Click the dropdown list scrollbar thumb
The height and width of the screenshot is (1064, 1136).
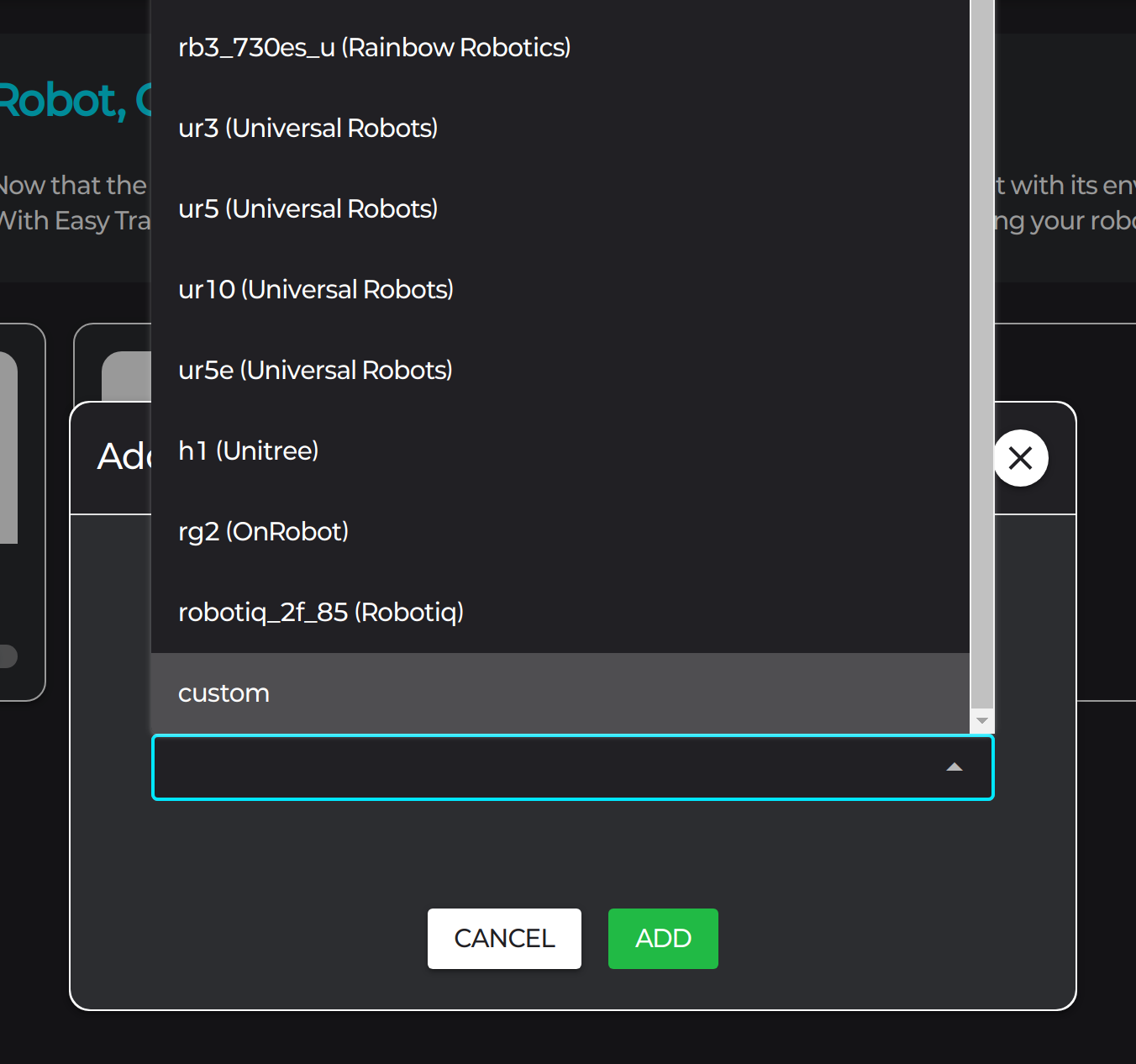coord(981,353)
